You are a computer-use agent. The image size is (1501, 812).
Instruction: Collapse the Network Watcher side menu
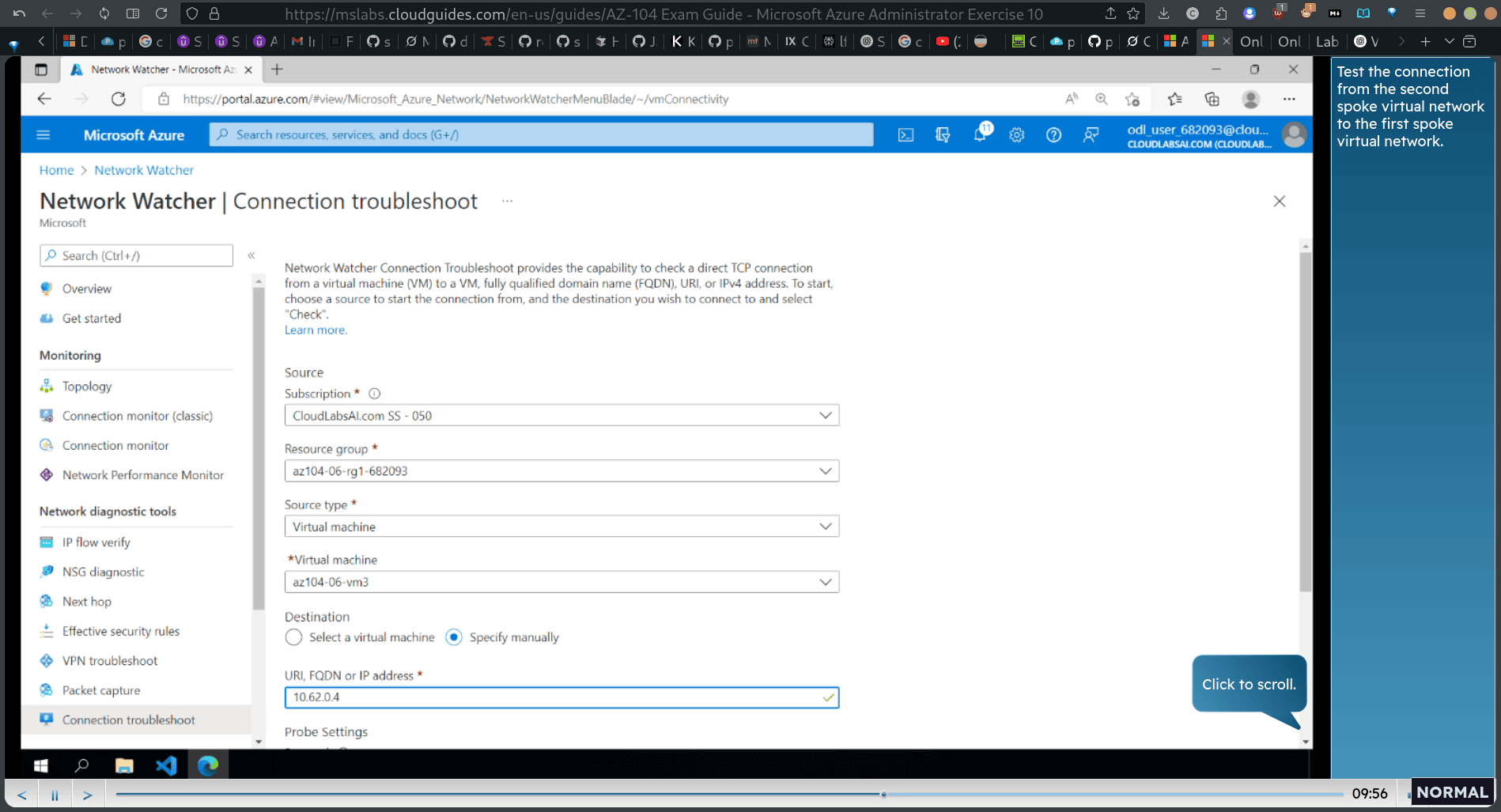point(251,255)
